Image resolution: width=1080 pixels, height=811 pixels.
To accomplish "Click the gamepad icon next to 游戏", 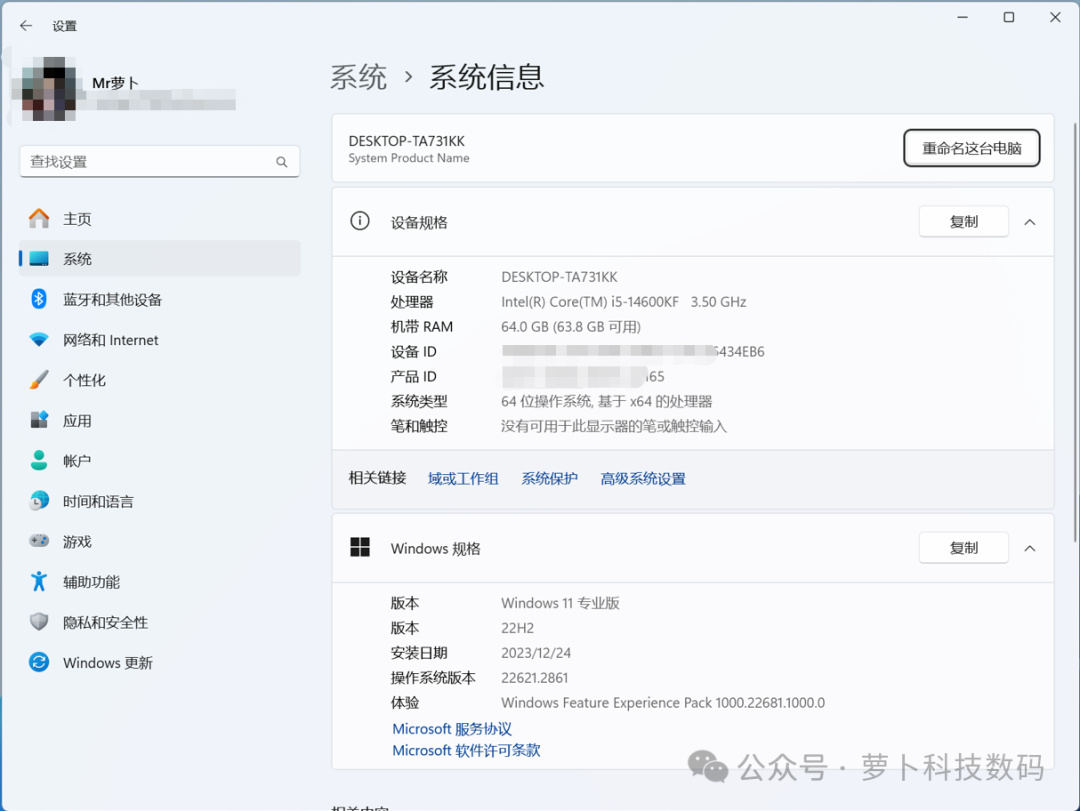I will [x=39, y=541].
